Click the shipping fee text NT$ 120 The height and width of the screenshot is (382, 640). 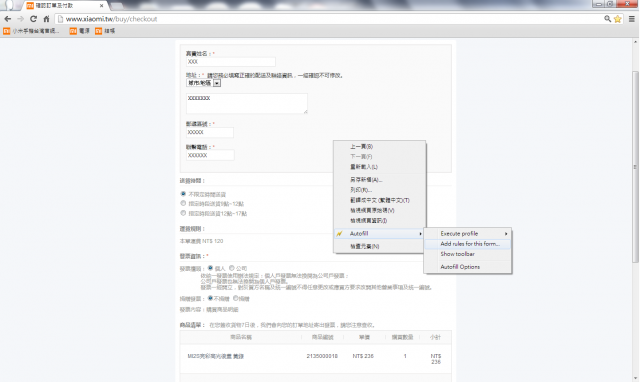point(212,241)
